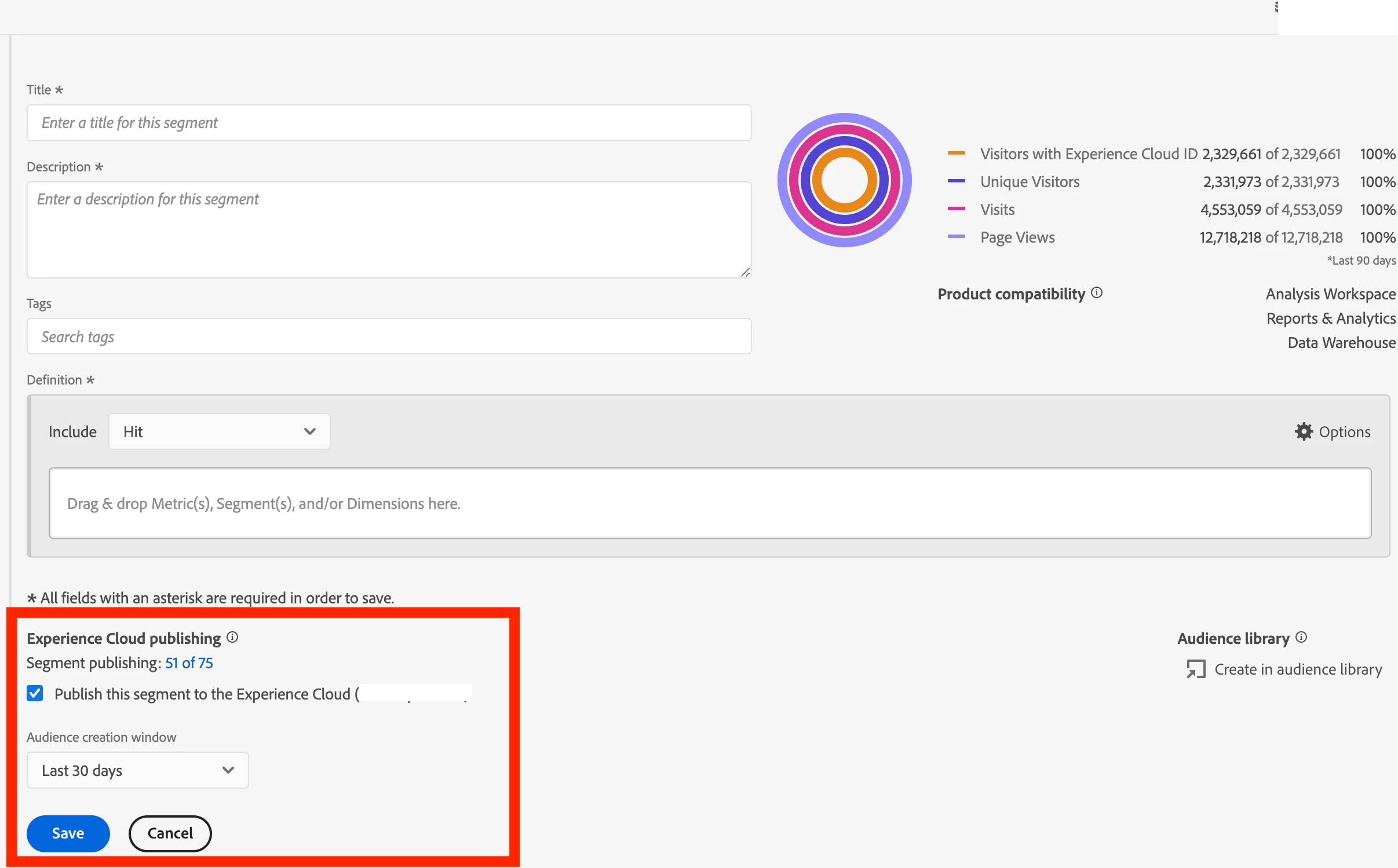Click the audience library arrow icon

1195,669
